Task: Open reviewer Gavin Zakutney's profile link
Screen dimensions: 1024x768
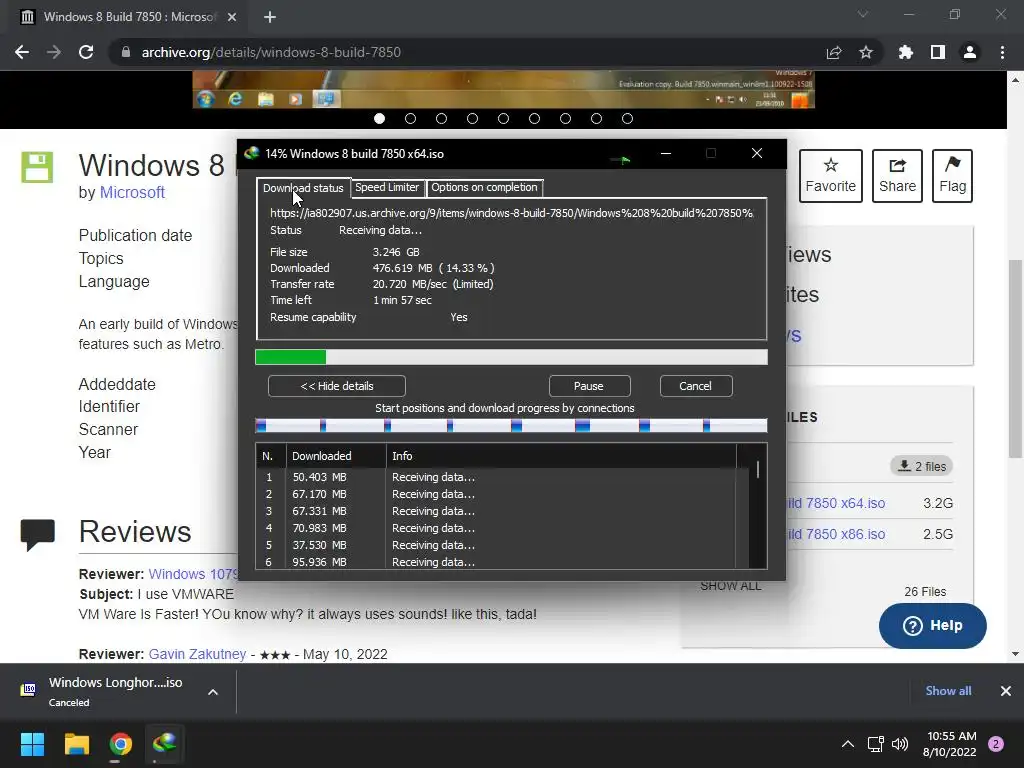Action: [x=197, y=654]
